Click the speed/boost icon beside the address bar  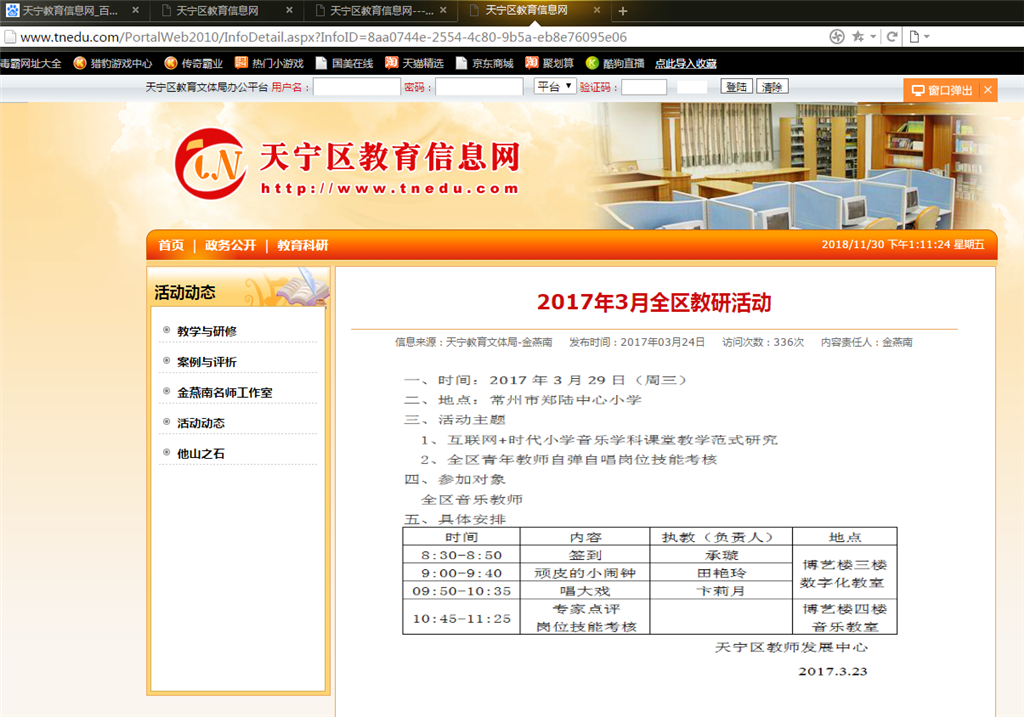pos(836,36)
